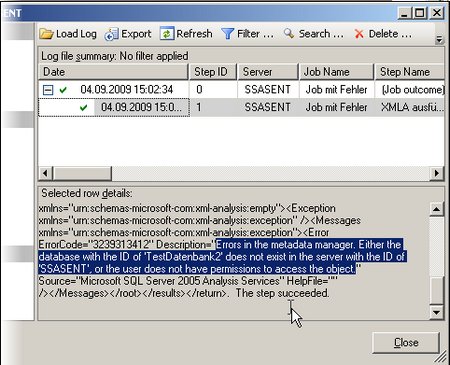Sort by the Server column header
Image resolution: width=450 pixels, height=365 pixels.
[x=268, y=72]
